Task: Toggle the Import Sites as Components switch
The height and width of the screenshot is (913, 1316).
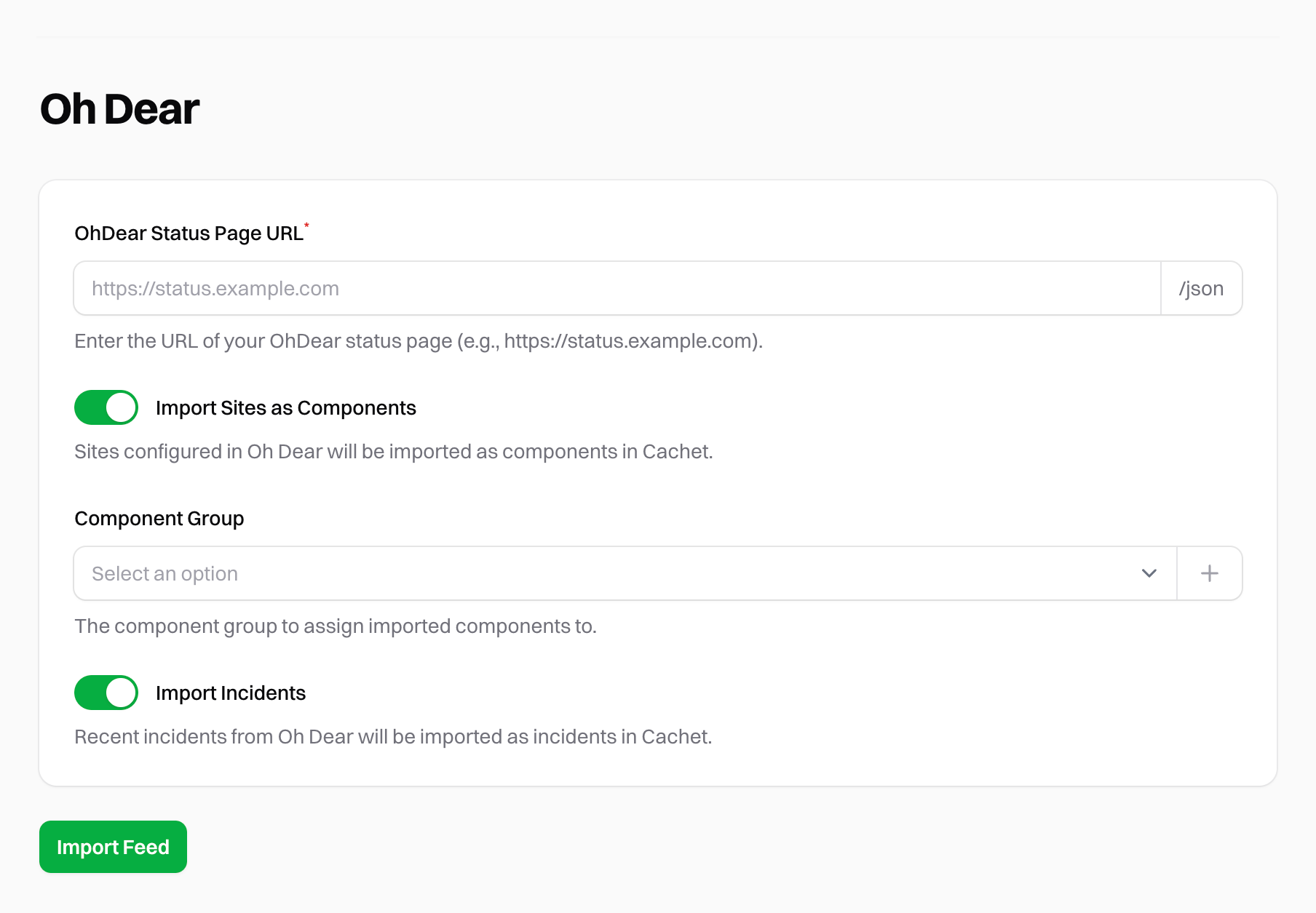Action: coord(106,407)
